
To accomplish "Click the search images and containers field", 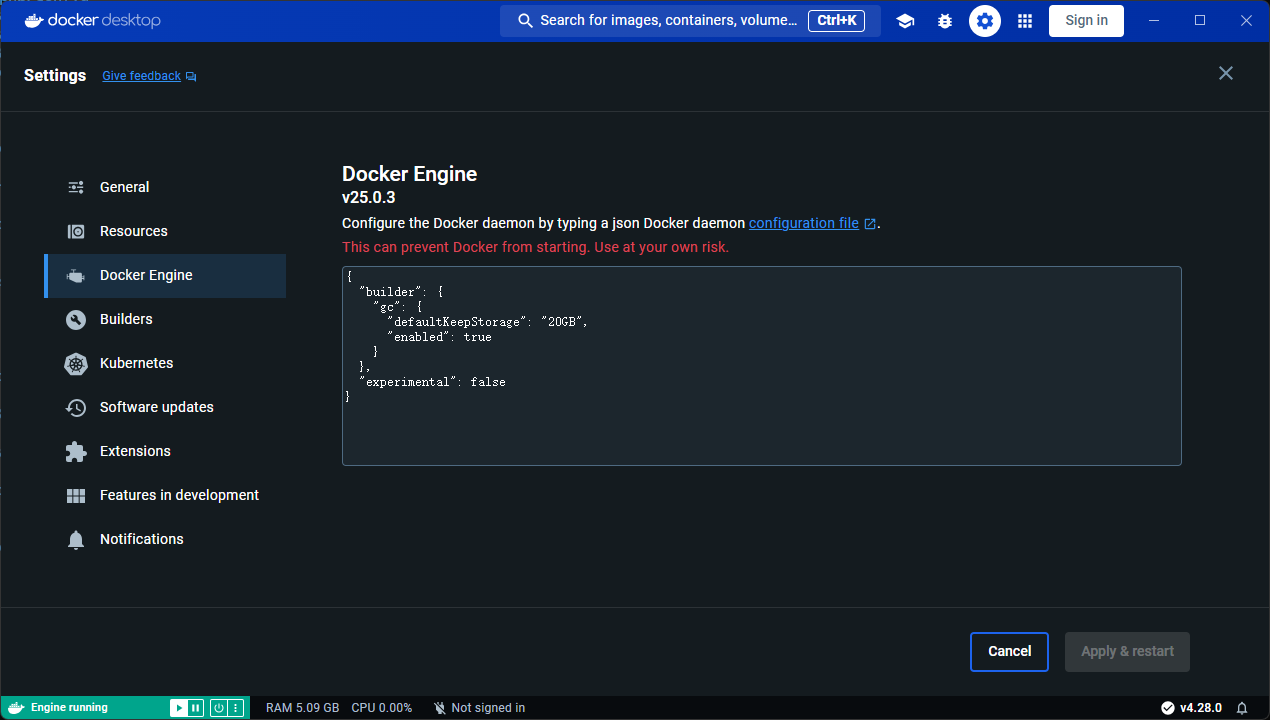I will click(690, 20).
